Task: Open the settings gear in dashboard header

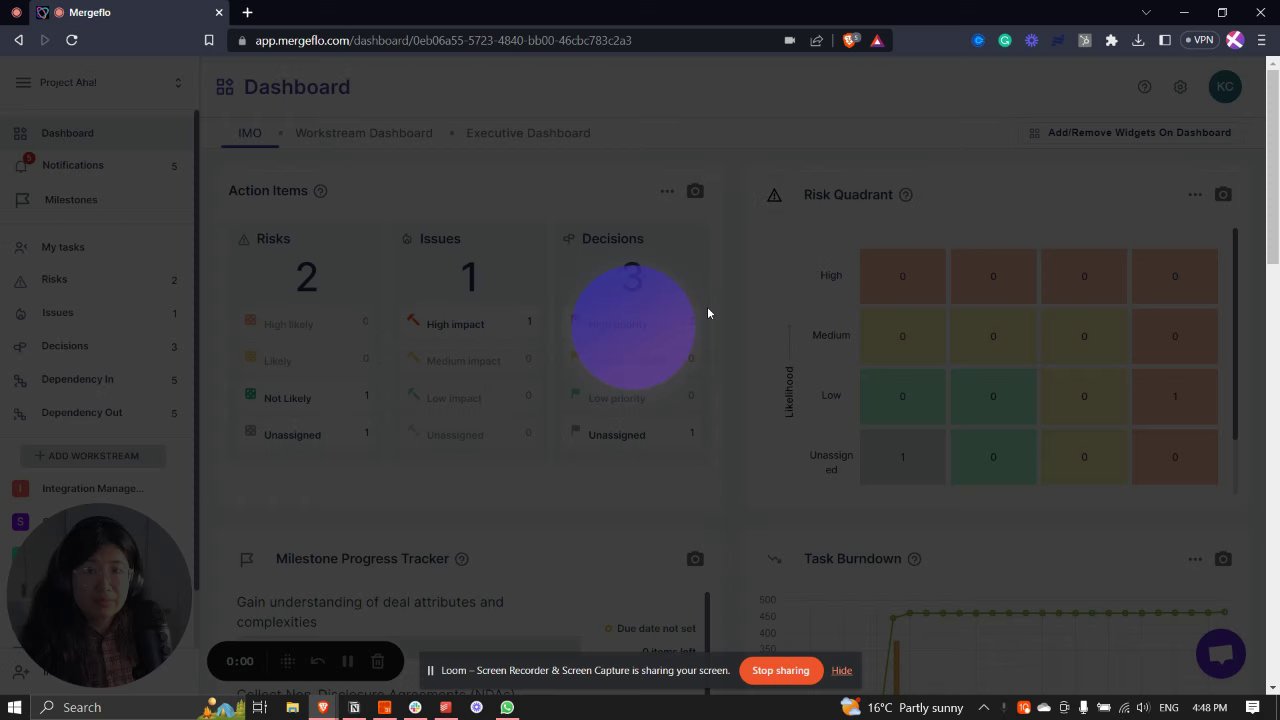Action: pos(1180,87)
